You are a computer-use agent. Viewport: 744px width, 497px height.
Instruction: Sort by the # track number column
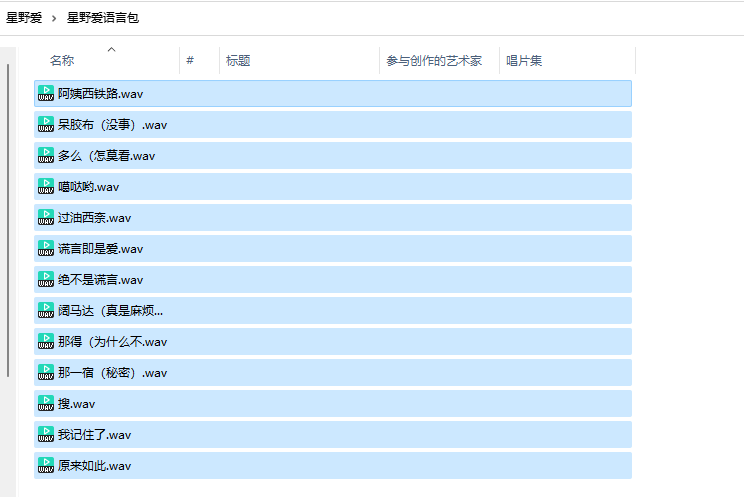[x=190, y=61]
